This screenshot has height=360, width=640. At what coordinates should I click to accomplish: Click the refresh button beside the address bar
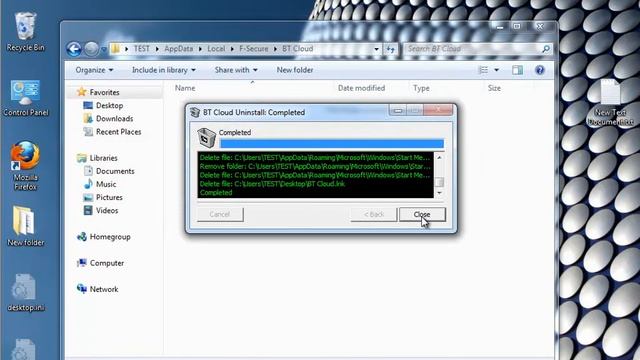pos(391,49)
